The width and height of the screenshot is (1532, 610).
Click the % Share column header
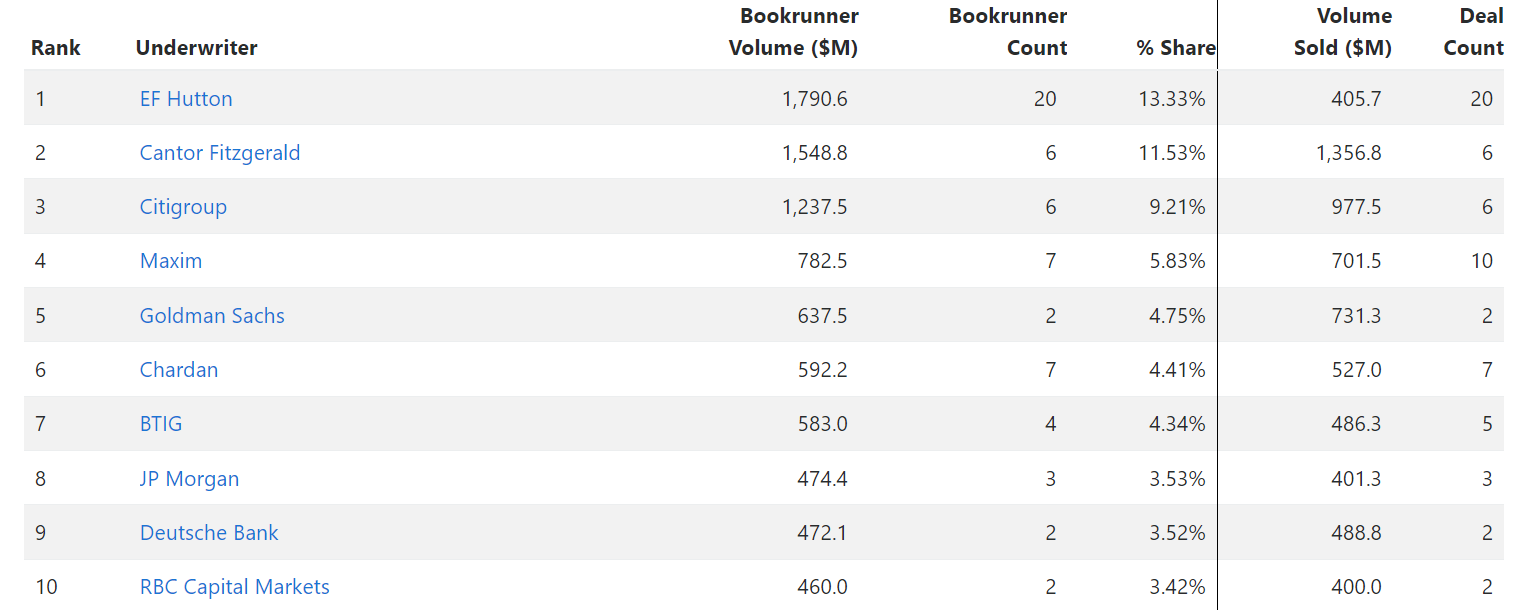pyautogui.click(x=1176, y=48)
